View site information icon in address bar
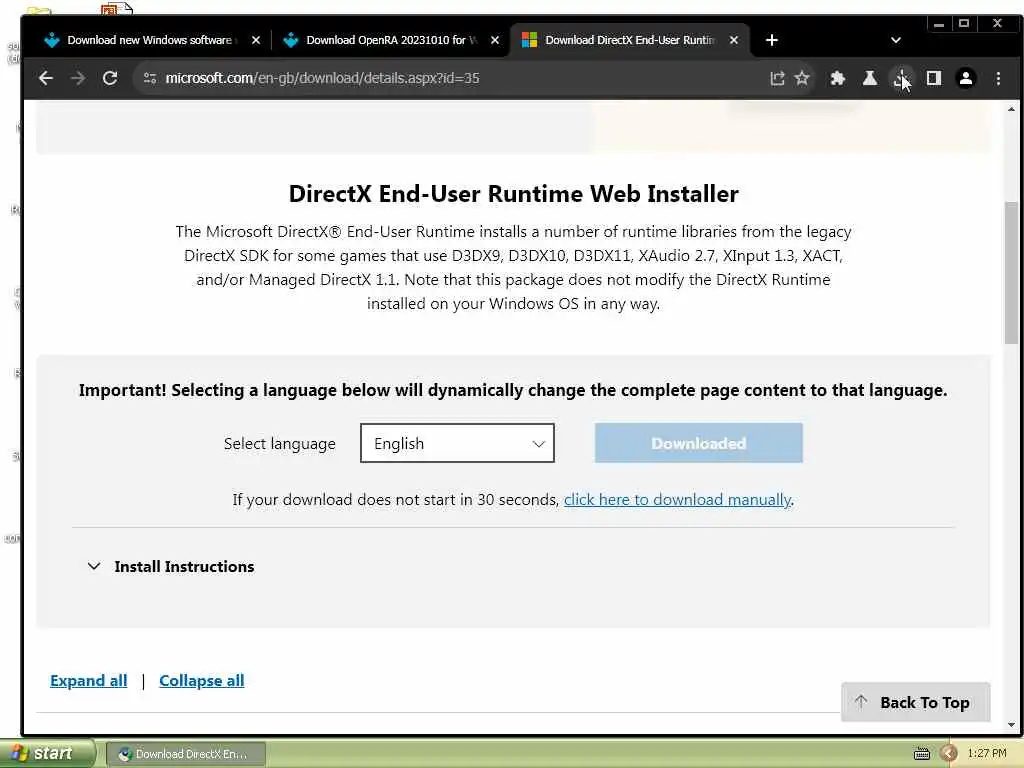Viewport: 1024px width, 768px height. (x=150, y=78)
